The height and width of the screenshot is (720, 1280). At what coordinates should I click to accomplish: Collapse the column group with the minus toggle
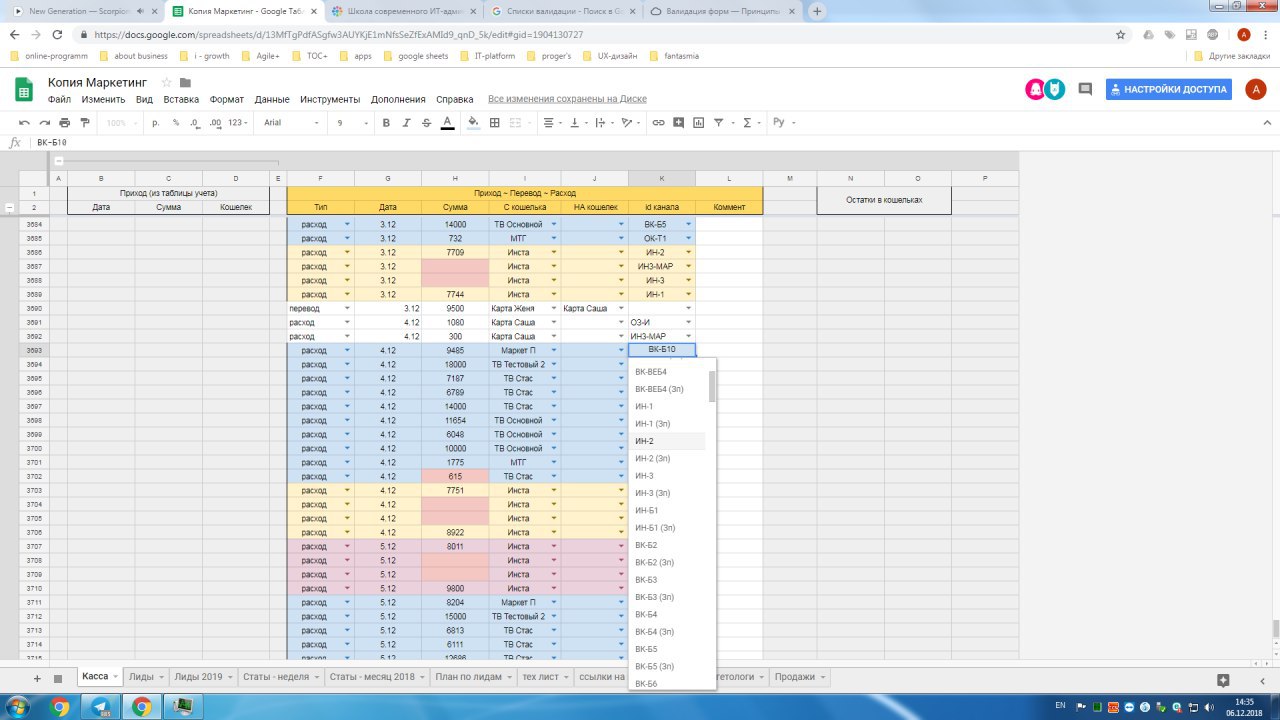[59, 161]
